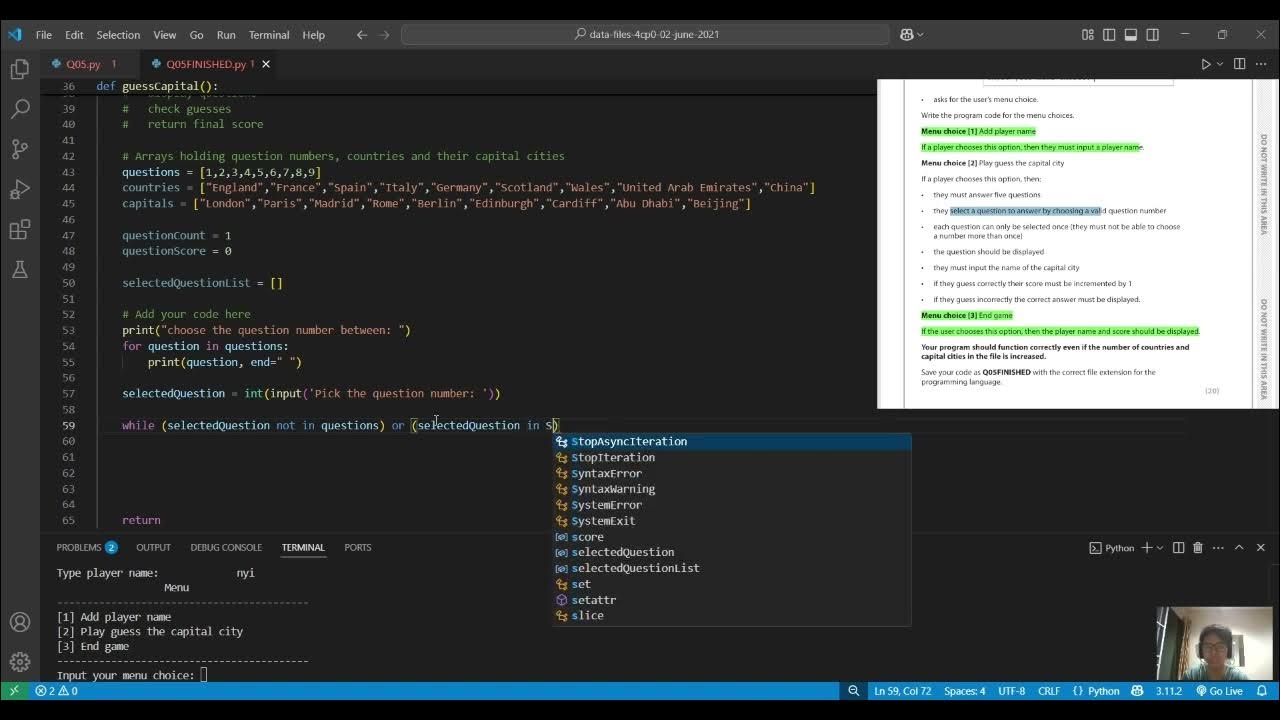Select the Python terminal label in panel
This screenshot has height=720, width=1280.
click(1112, 547)
